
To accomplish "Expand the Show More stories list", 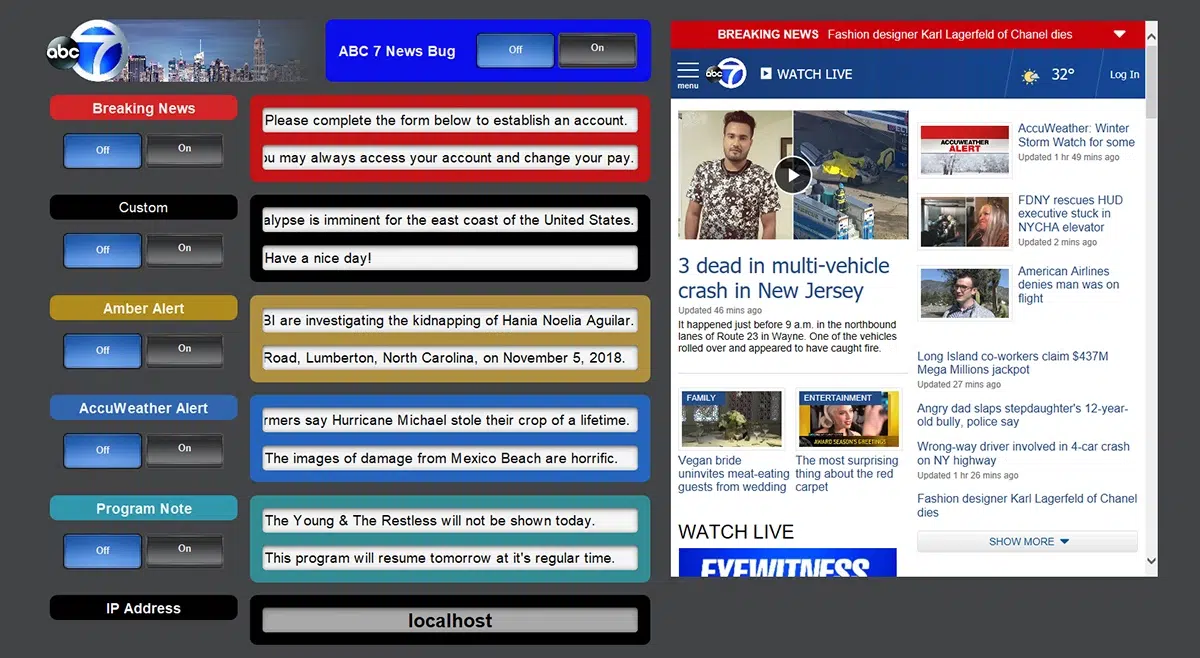I will 1027,541.
